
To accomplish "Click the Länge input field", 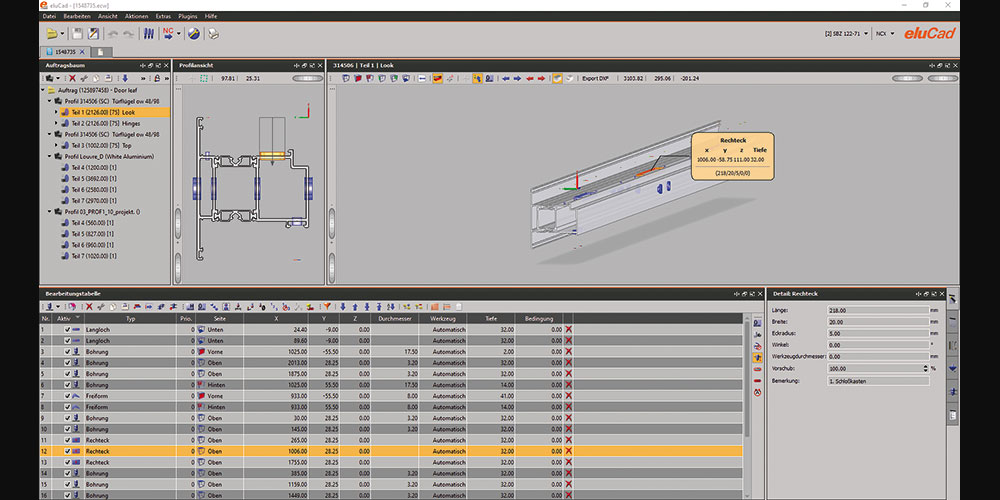I will point(876,310).
